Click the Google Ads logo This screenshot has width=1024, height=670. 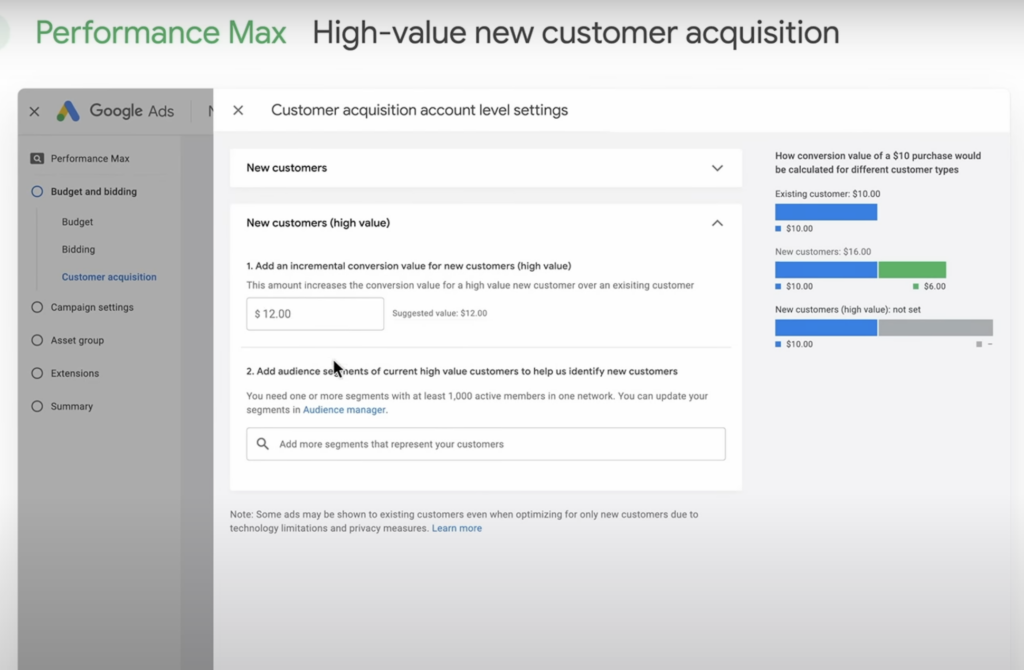[x=68, y=111]
